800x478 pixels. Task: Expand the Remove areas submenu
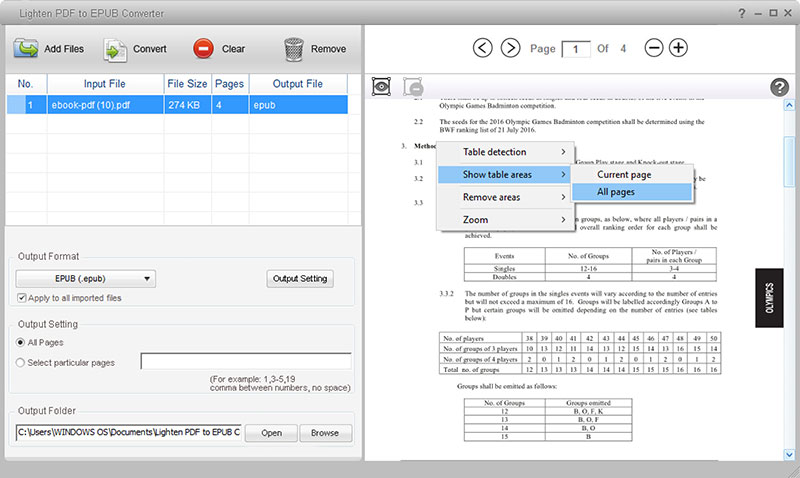(506, 197)
